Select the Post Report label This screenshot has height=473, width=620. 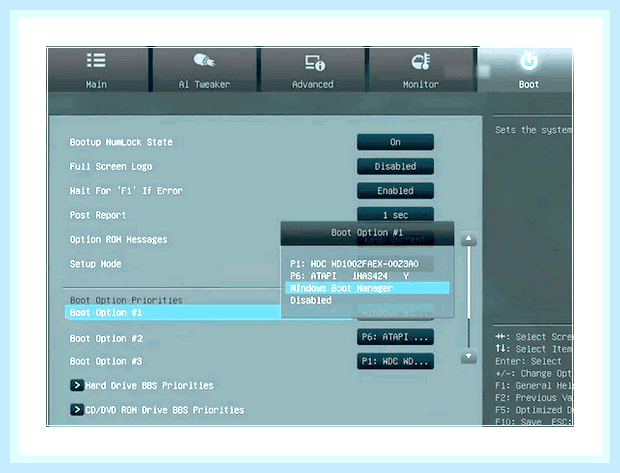tap(98, 215)
